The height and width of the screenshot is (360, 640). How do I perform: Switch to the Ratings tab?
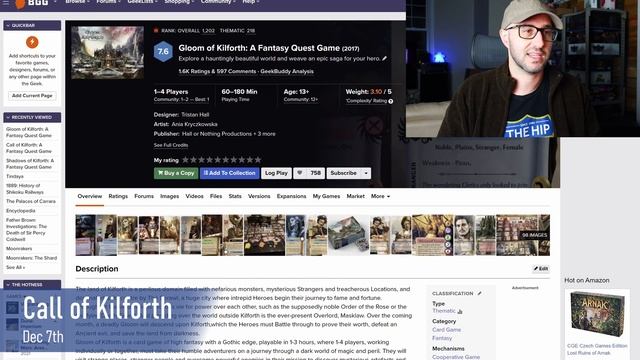[118, 196]
